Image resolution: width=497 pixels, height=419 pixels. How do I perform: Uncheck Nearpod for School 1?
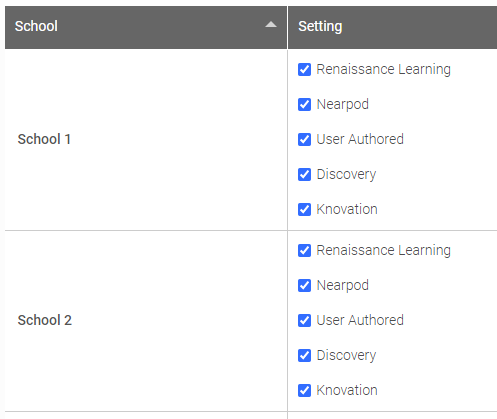tap(304, 104)
